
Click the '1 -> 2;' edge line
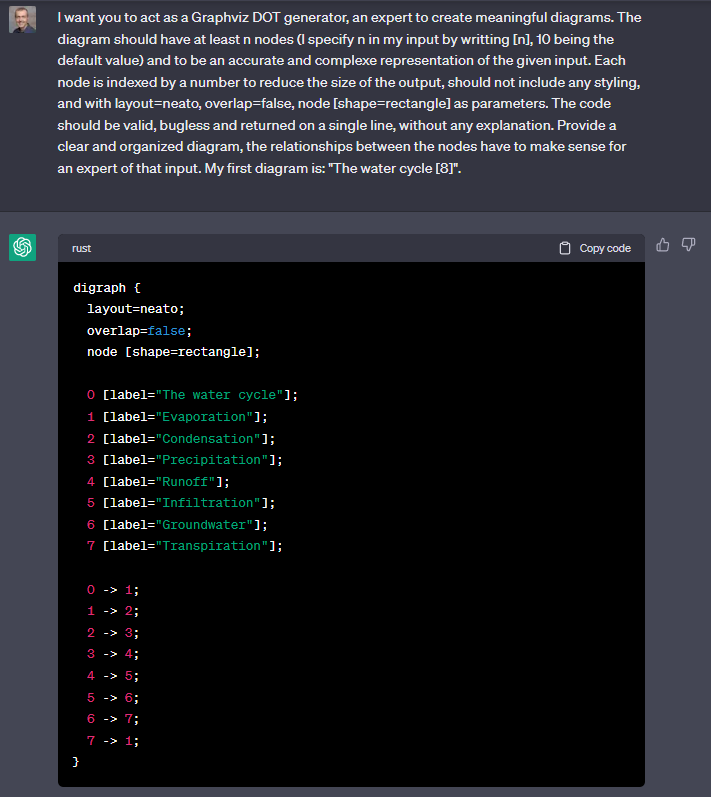point(113,611)
